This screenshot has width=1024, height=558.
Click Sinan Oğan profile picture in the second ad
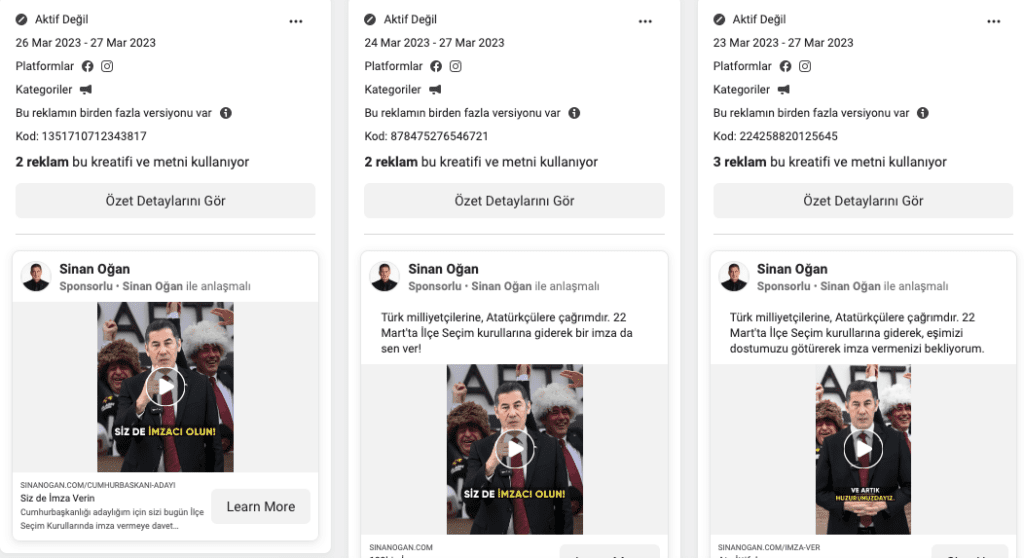coord(385,276)
